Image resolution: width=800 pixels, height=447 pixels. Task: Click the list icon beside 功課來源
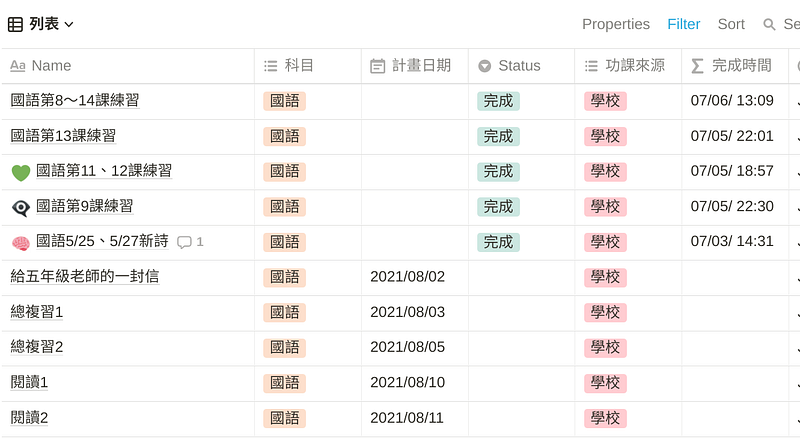coord(591,66)
